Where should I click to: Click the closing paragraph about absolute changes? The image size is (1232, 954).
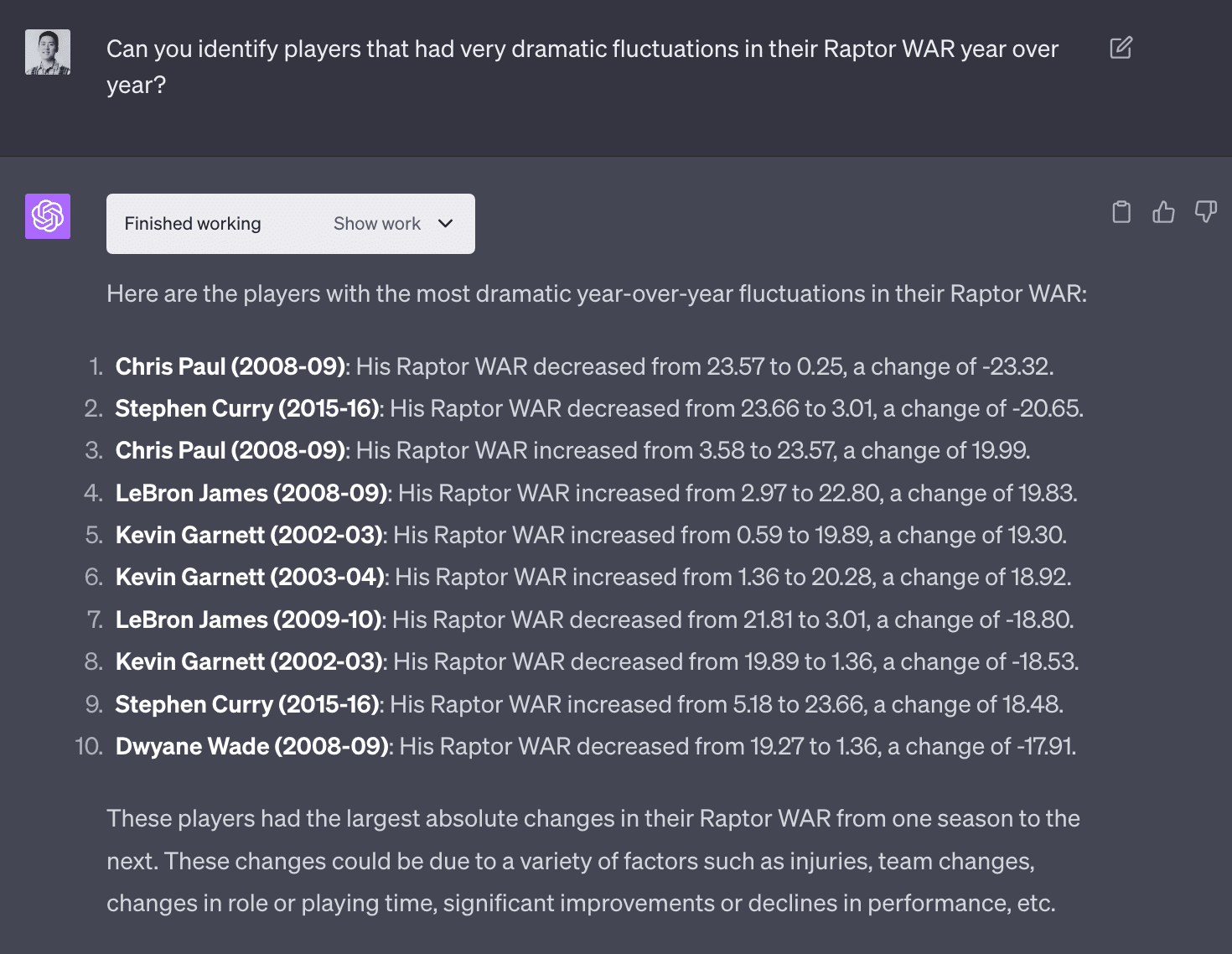[x=593, y=861]
